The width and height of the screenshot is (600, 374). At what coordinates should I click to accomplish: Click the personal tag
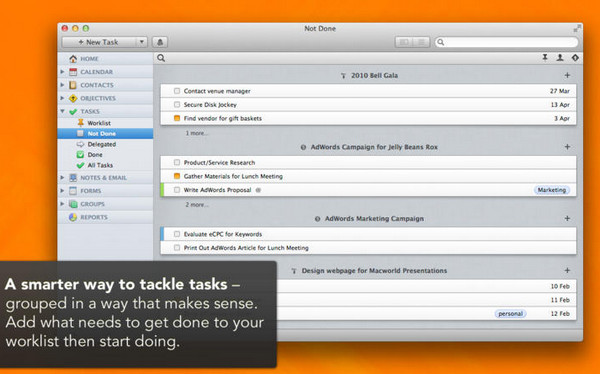[x=510, y=314]
